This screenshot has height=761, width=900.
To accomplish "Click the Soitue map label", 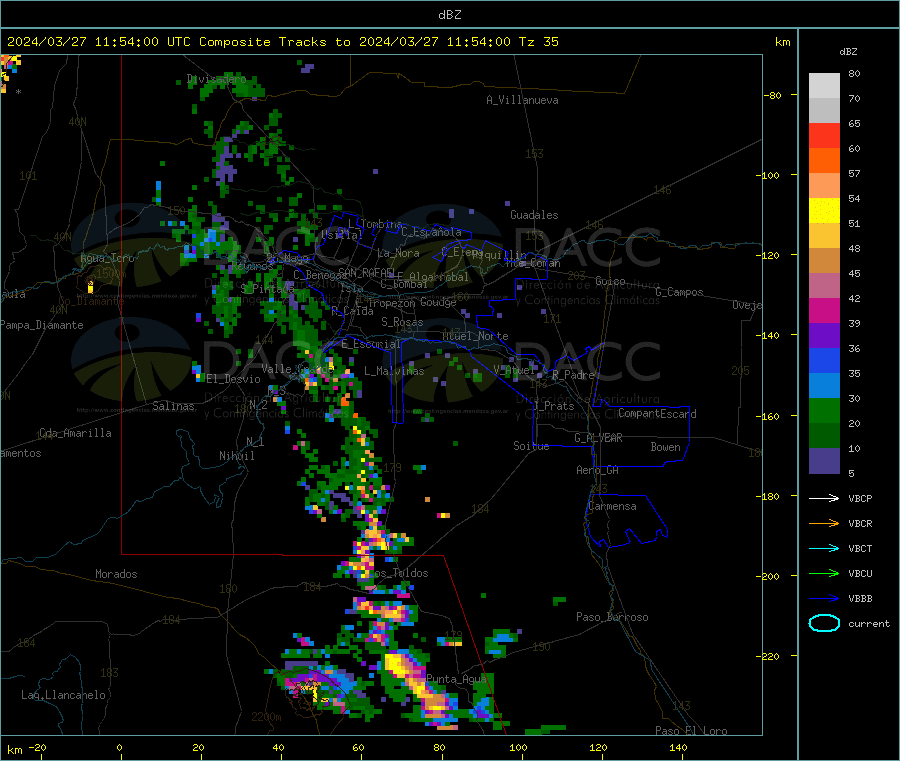I will tap(532, 446).
